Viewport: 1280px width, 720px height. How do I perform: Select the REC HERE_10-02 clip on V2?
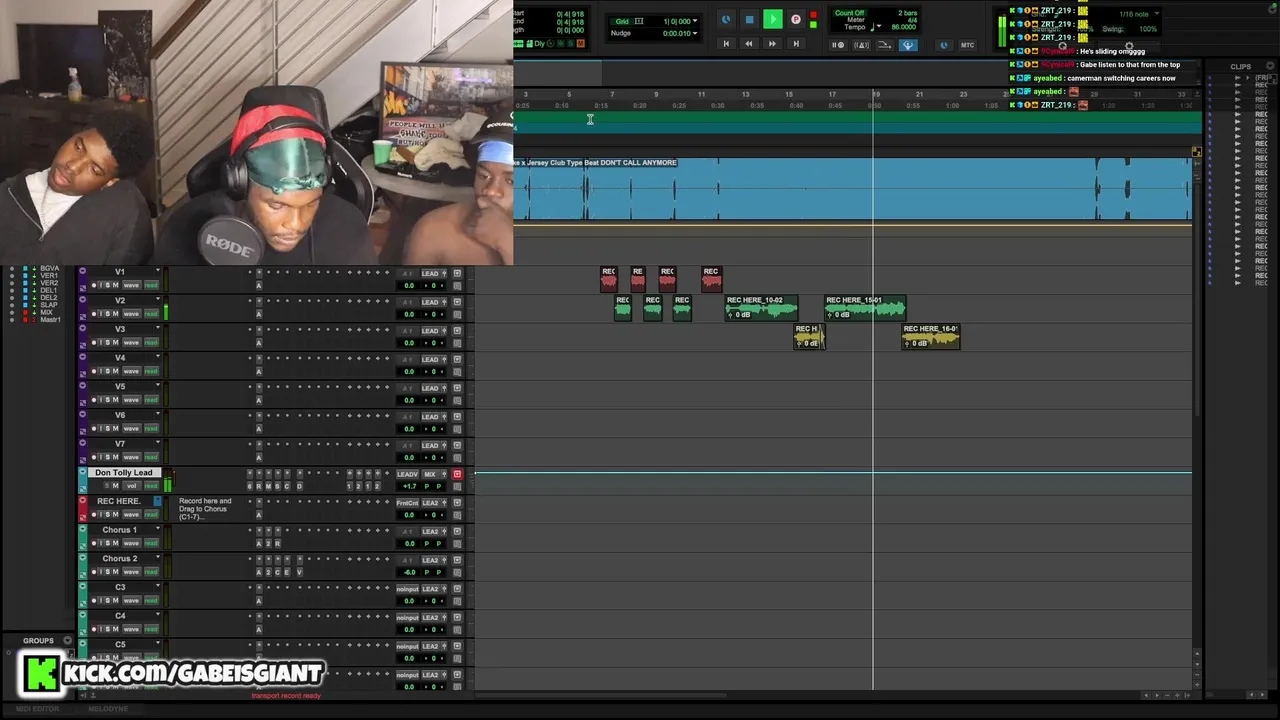[761, 307]
